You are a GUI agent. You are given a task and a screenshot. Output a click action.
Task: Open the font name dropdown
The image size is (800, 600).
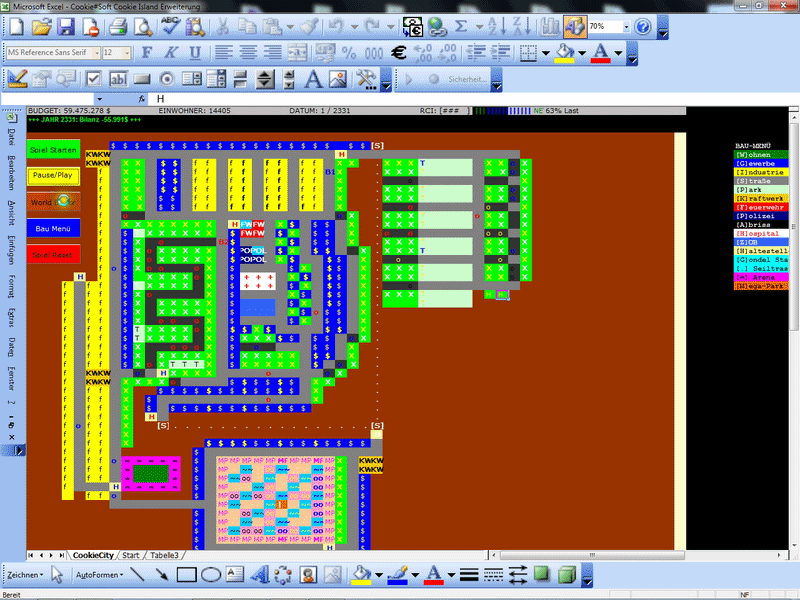tap(96, 53)
